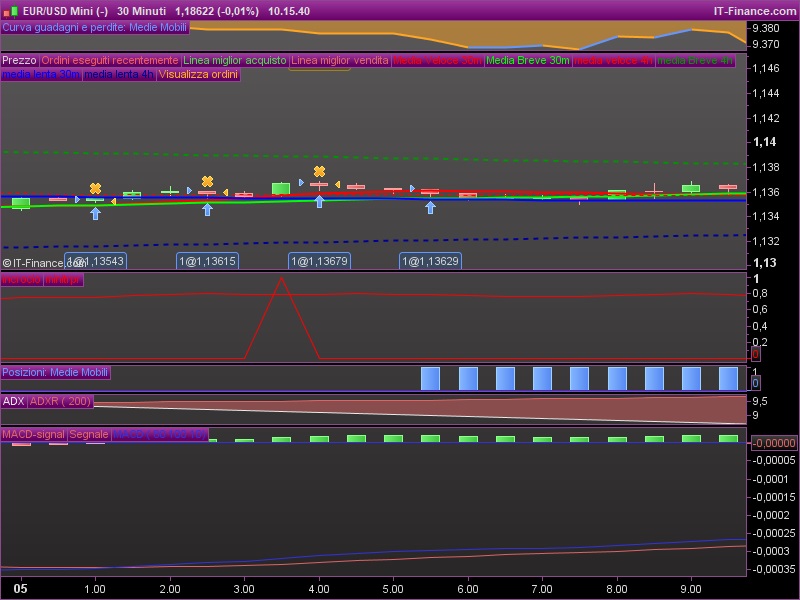Viewport: 800px width, 600px height.
Task: Click 'Curva guadagni e perdite: Medie Mobili' label
Action: [95, 28]
